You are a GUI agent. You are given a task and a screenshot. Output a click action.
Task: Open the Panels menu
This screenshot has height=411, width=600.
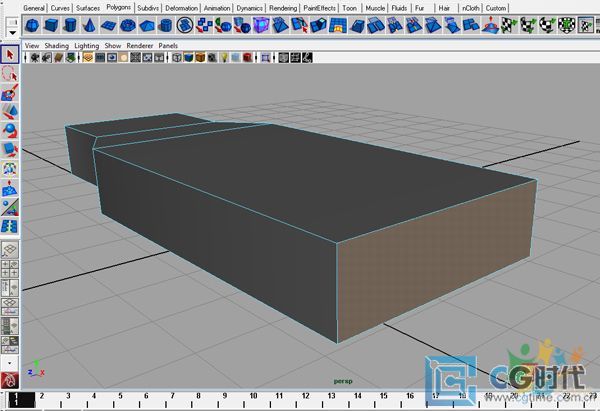168,46
